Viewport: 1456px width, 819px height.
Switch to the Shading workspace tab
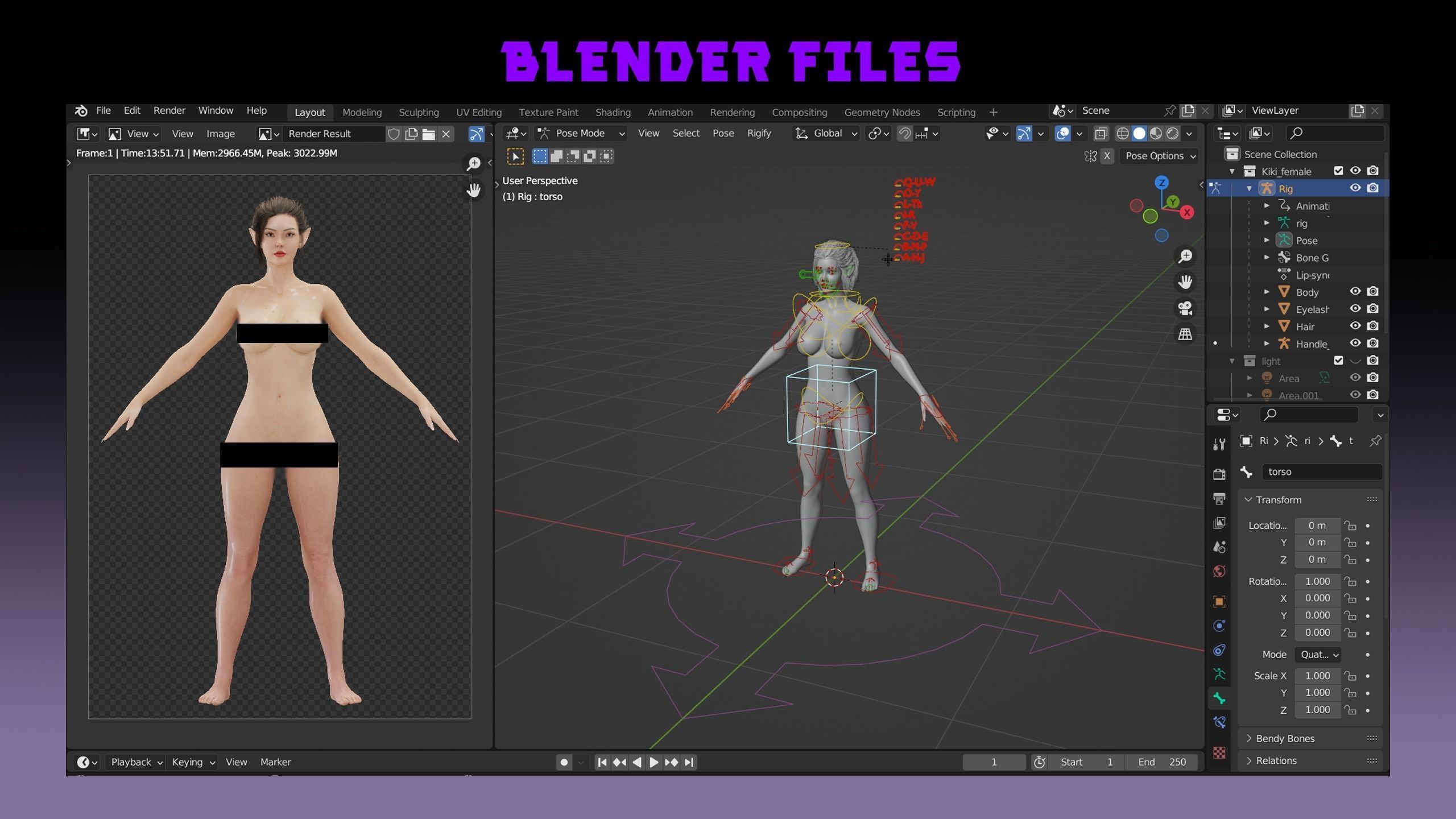click(613, 113)
